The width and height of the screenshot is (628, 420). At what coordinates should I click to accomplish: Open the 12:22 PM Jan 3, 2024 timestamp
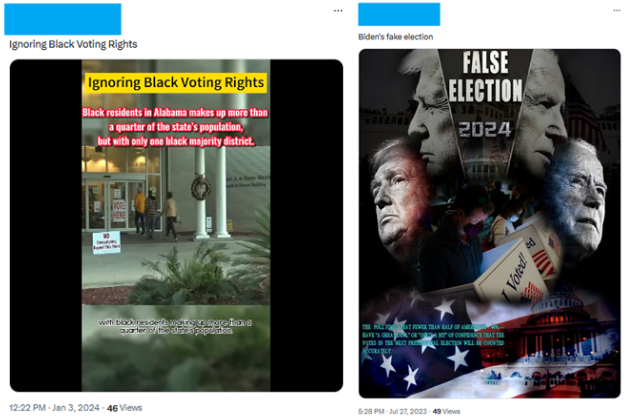(54, 408)
